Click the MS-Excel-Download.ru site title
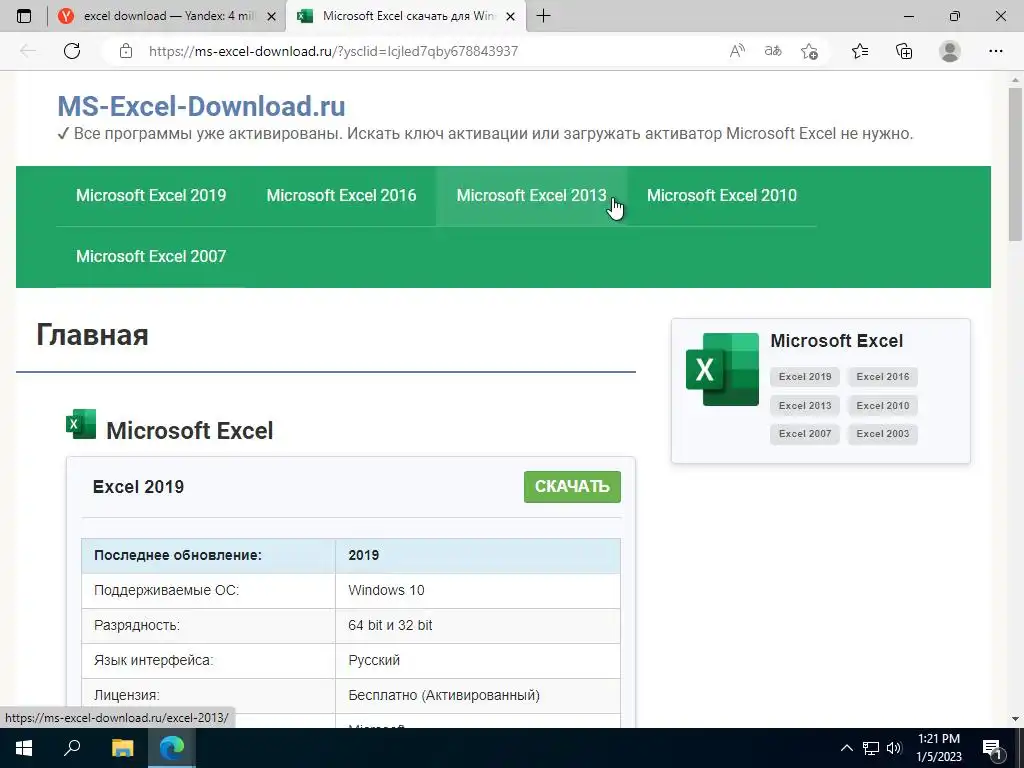Viewport: 1024px width, 768px height. tap(201, 106)
